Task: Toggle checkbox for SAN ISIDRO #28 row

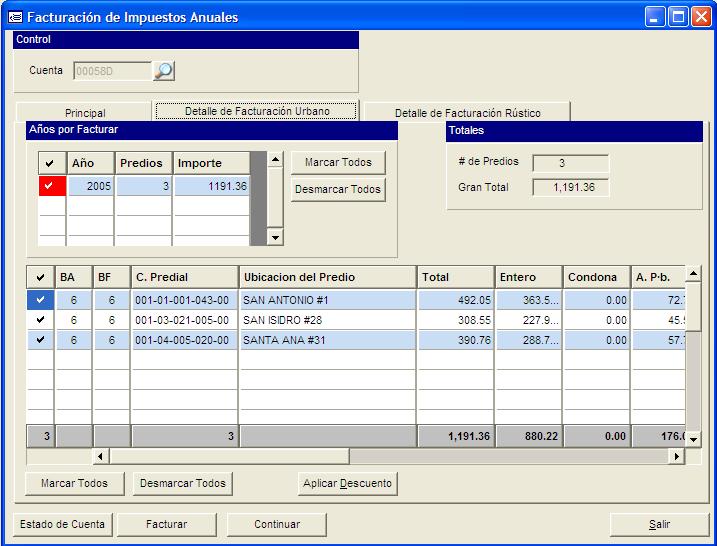Action: point(40,320)
